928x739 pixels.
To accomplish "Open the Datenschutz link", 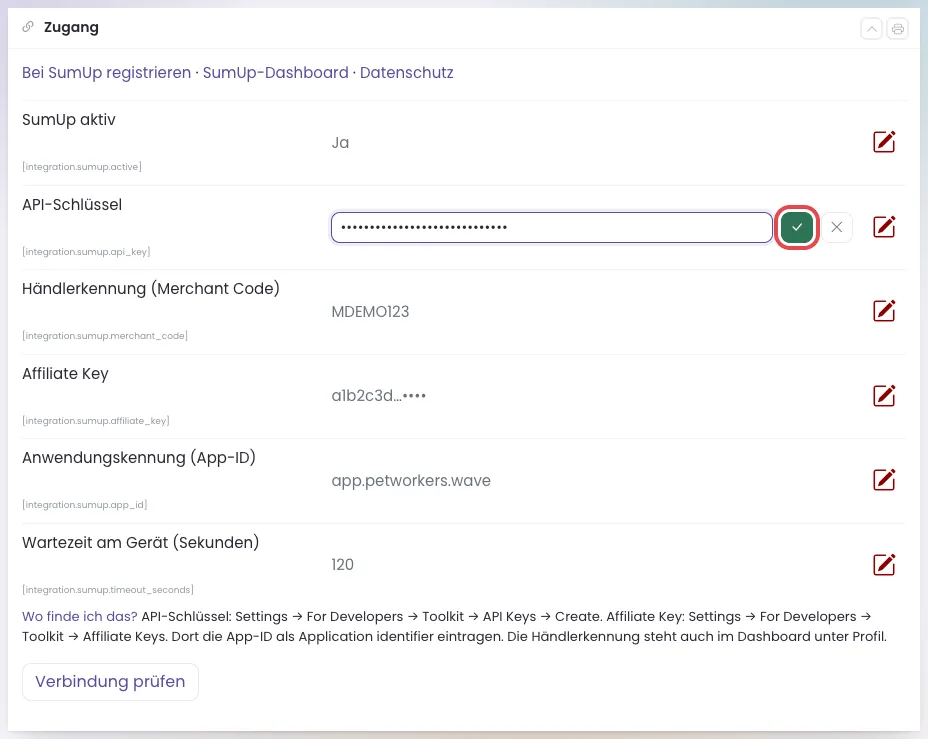I will [x=407, y=73].
